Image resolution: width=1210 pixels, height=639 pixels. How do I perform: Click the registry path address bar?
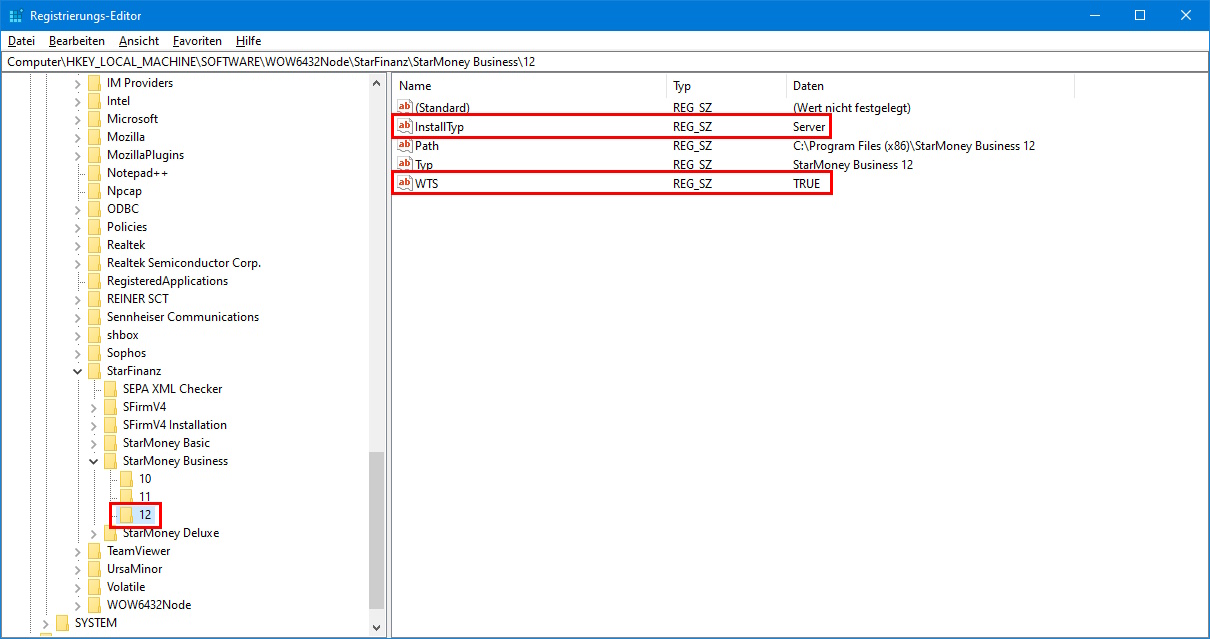point(604,62)
